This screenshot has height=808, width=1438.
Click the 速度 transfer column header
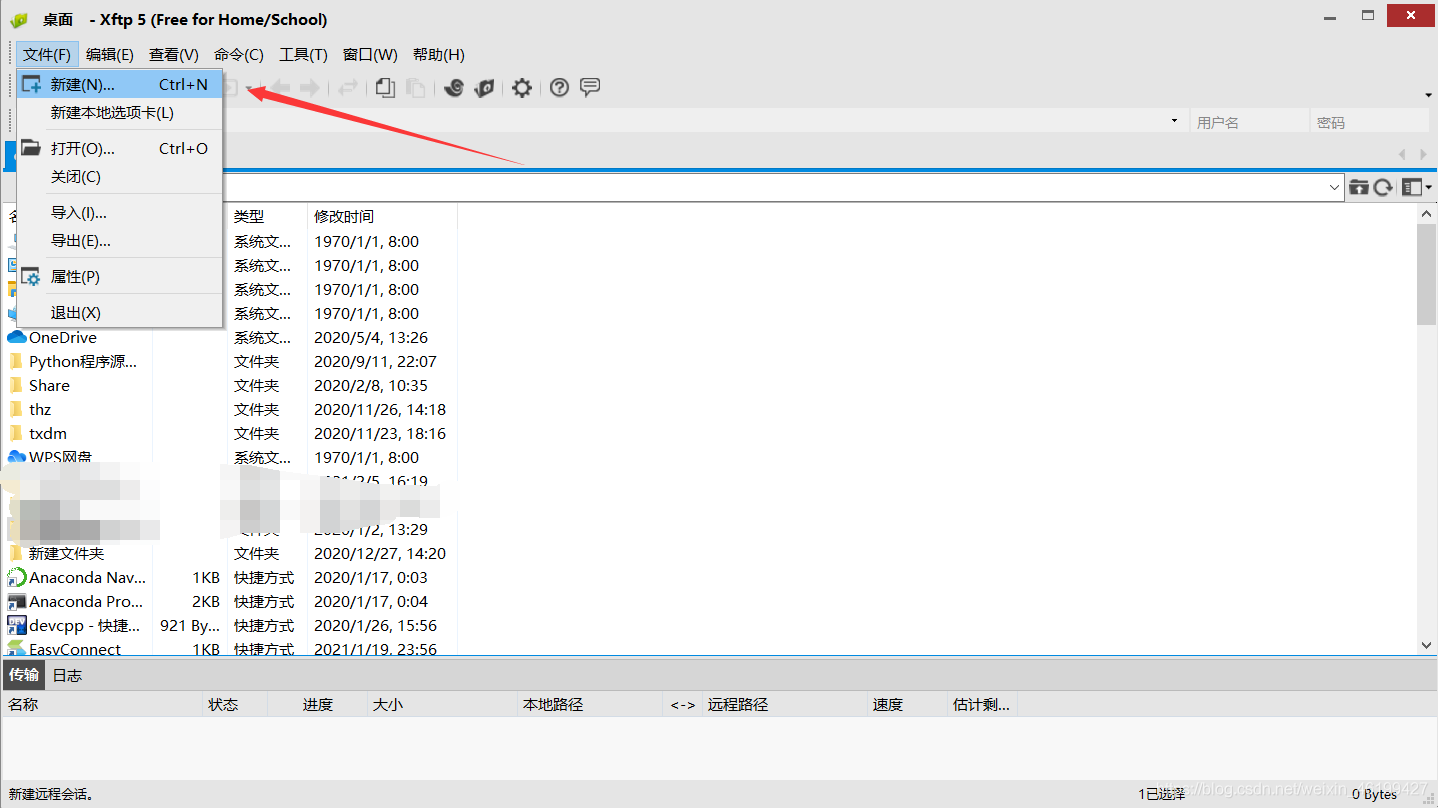tap(907, 704)
